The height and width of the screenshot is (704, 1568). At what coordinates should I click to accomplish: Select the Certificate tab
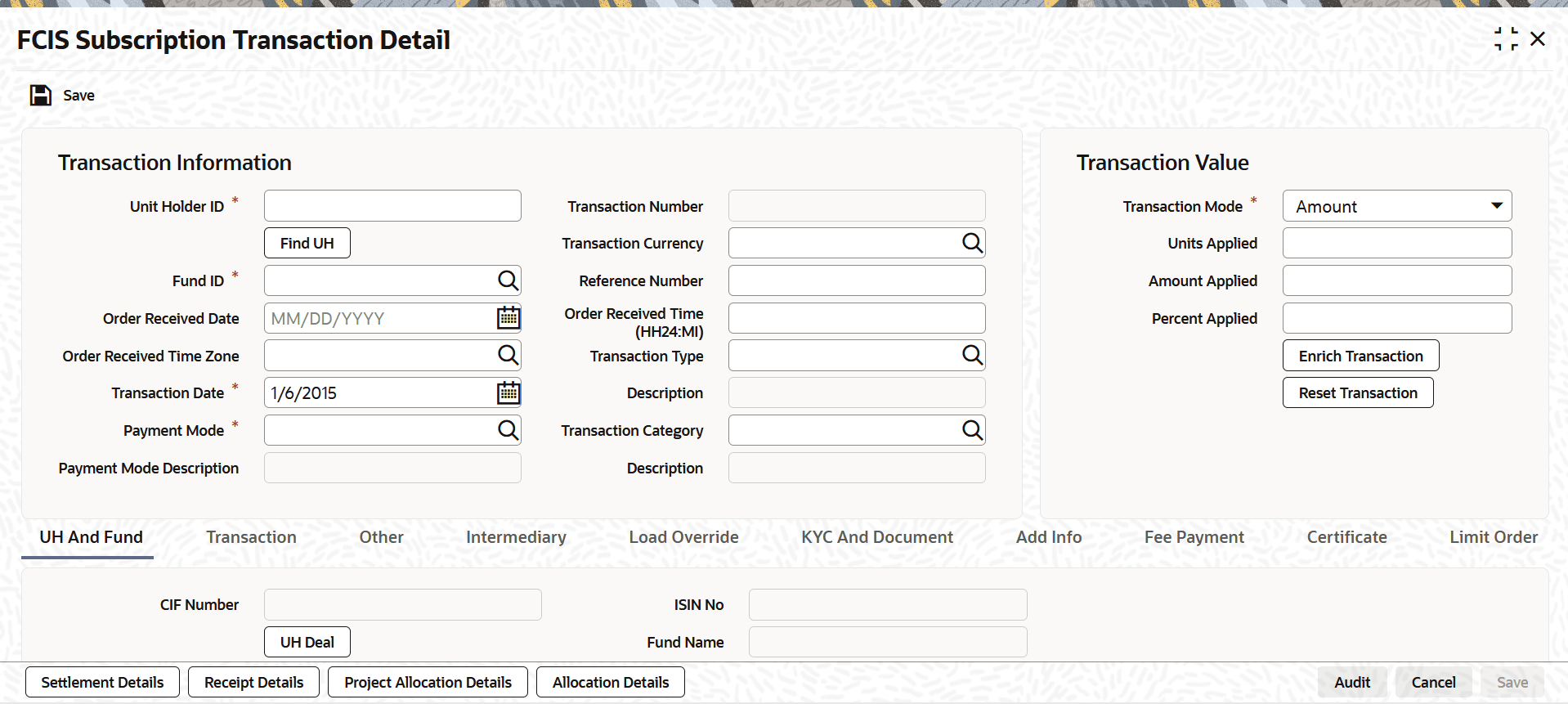(1346, 537)
